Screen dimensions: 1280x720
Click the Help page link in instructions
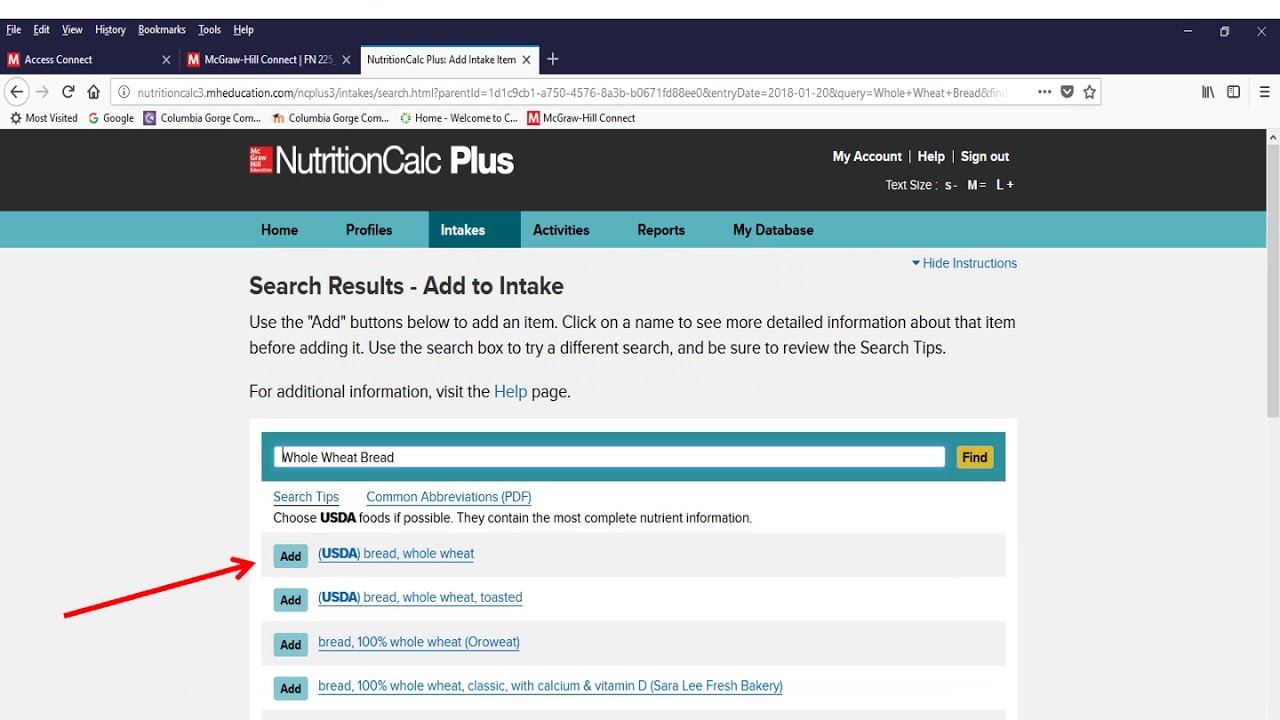510,392
